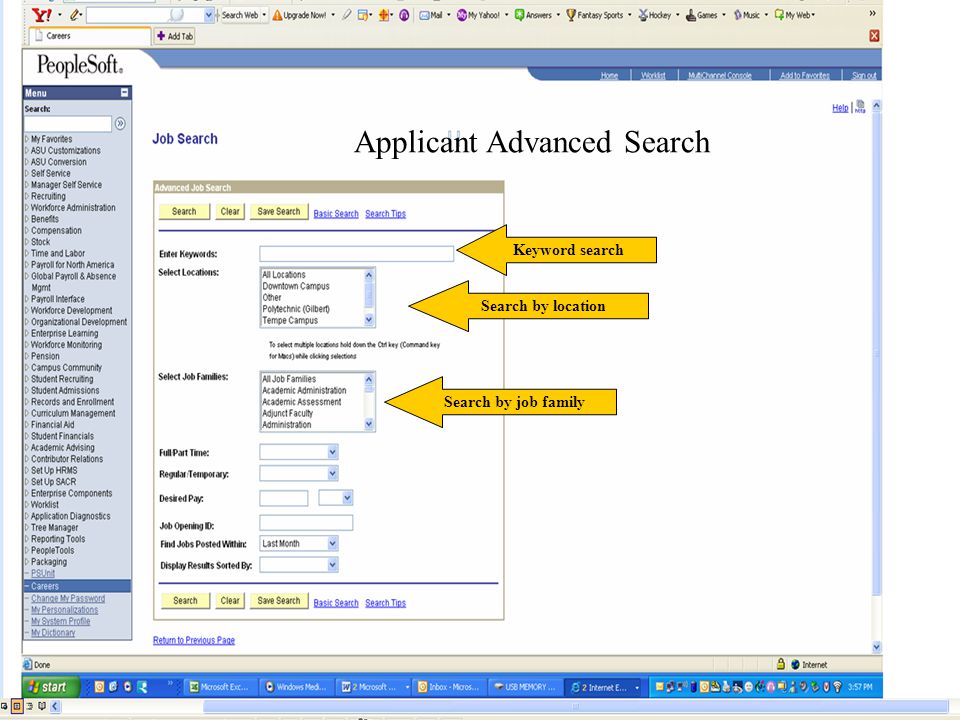Click the top Basic Search link

(336, 214)
